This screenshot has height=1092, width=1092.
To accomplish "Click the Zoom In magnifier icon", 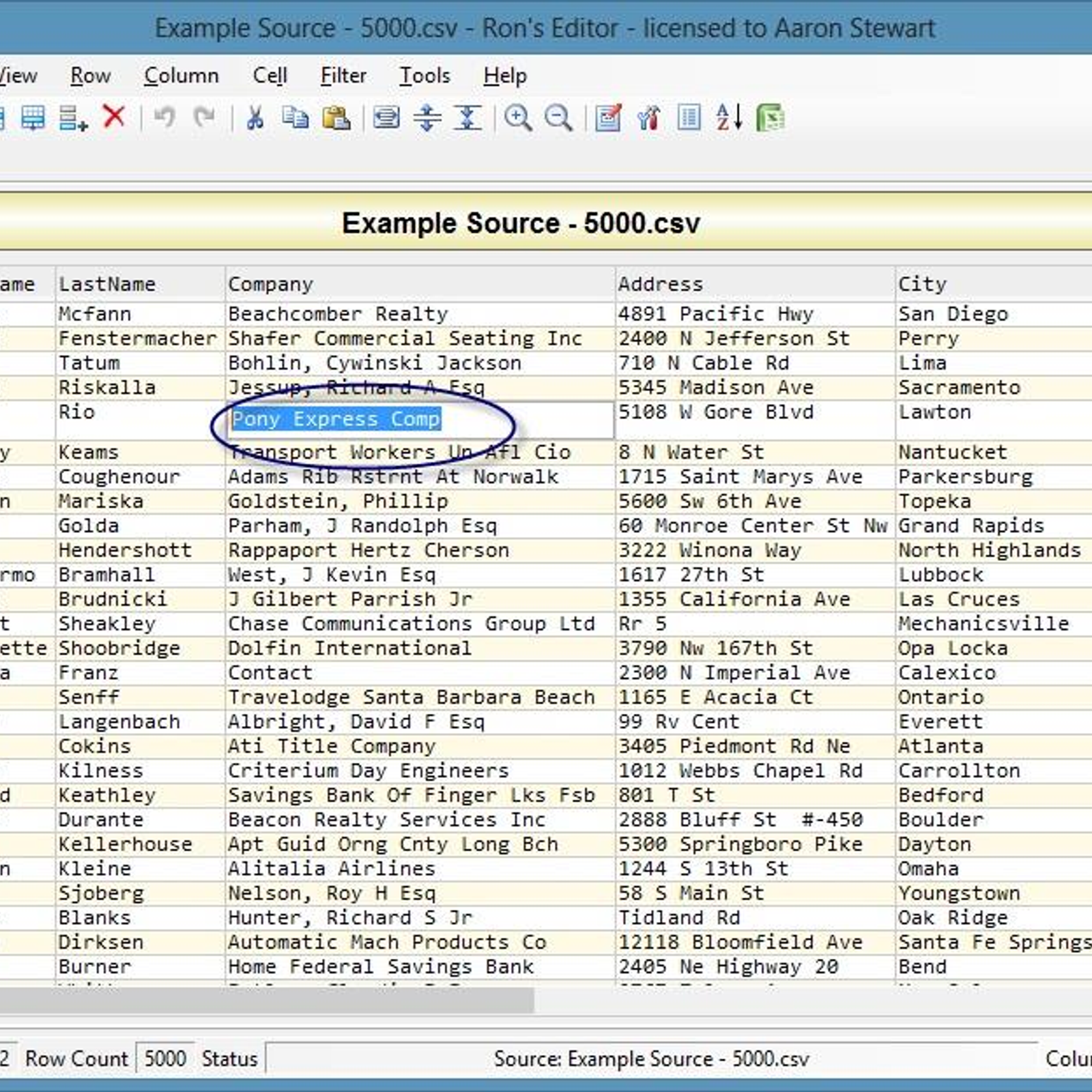I will click(x=518, y=118).
